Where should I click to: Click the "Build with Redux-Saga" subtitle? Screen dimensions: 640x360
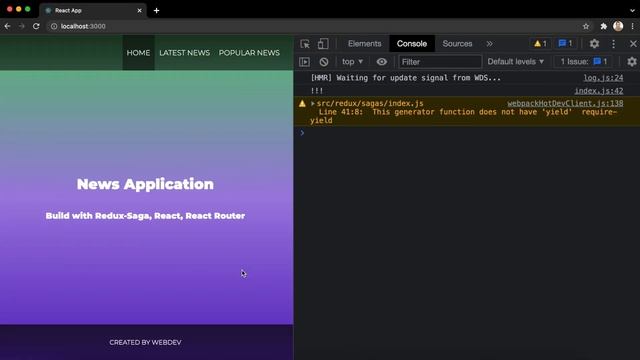pos(145,216)
